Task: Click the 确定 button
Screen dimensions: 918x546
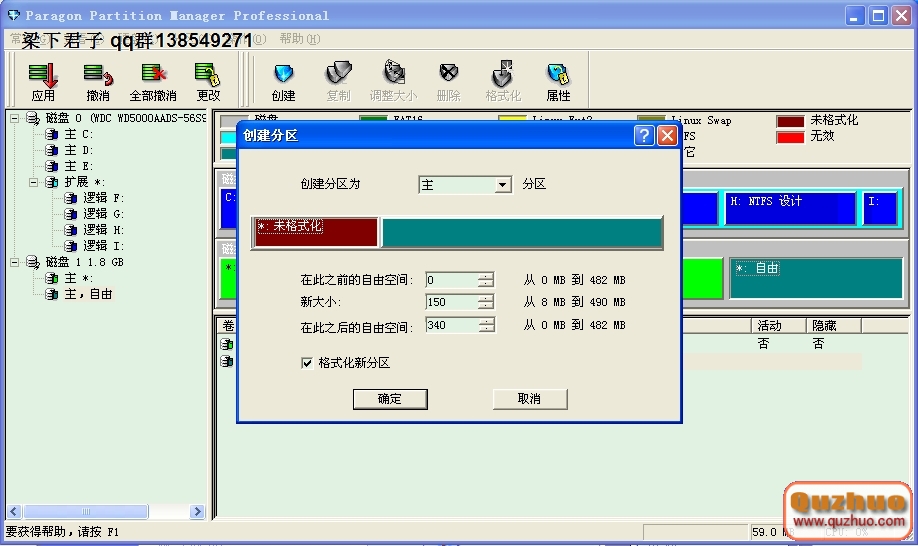Action: (390, 399)
